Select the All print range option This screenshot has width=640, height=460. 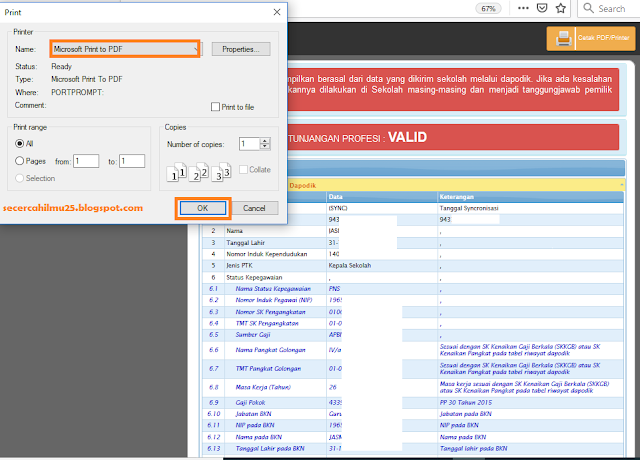point(20,144)
